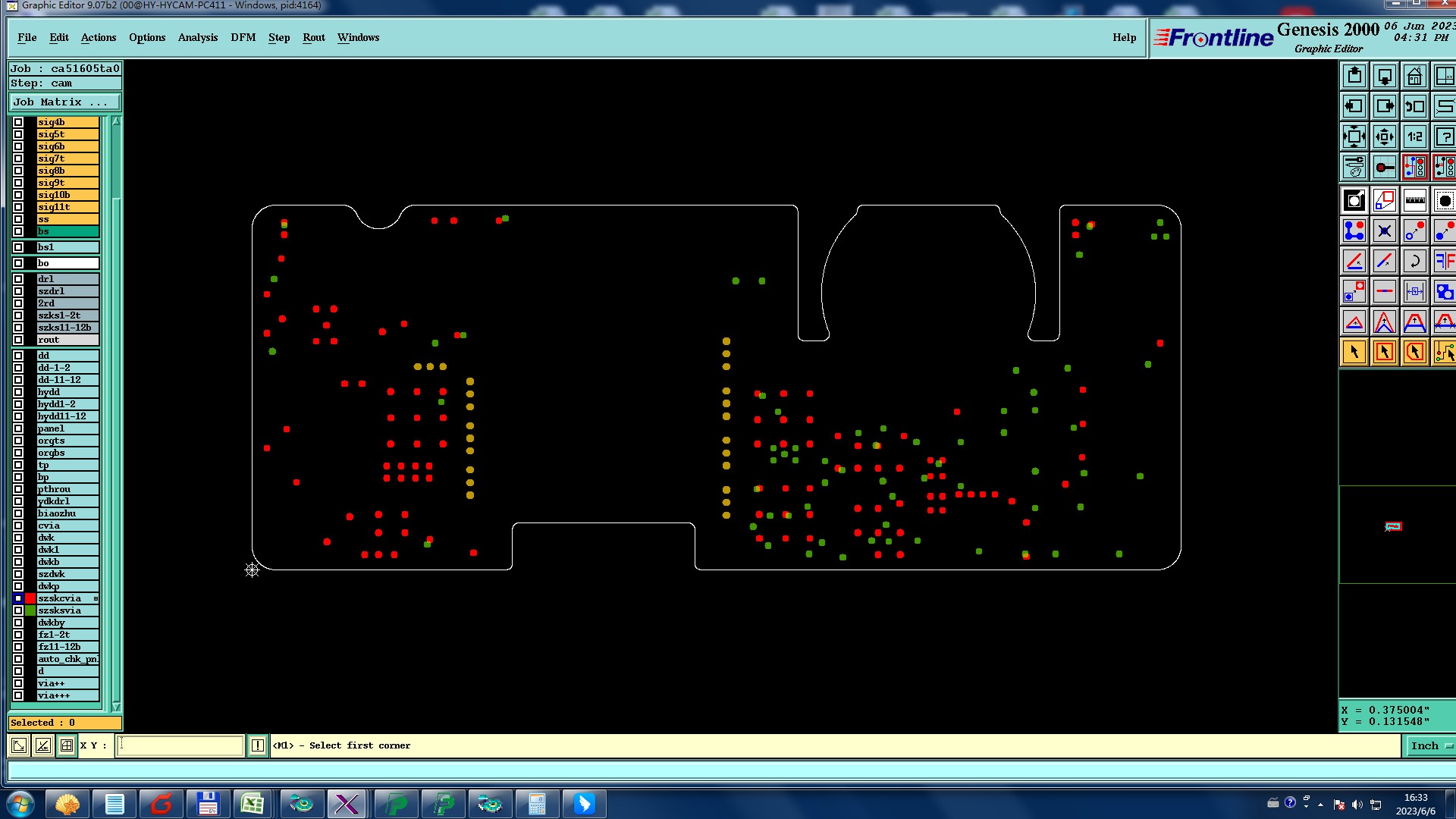This screenshot has width=1456, height=819.
Task: Click the X Y coordinate input field
Action: click(x=180, y=746)
